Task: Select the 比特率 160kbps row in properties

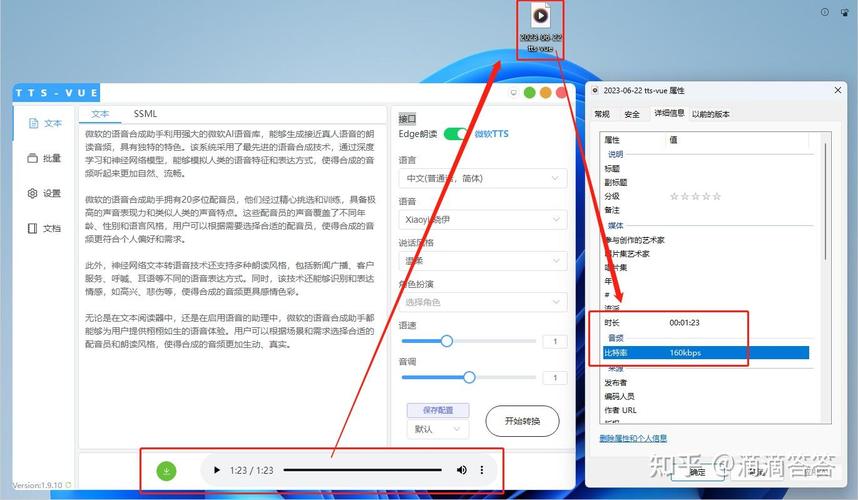Action: [705, 353]
